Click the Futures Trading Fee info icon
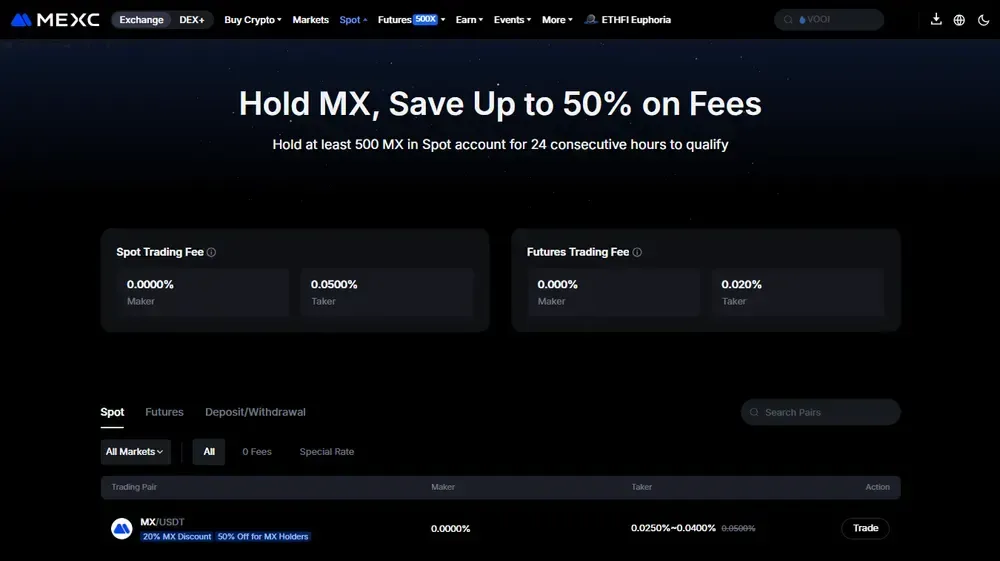 coord(636,252)
